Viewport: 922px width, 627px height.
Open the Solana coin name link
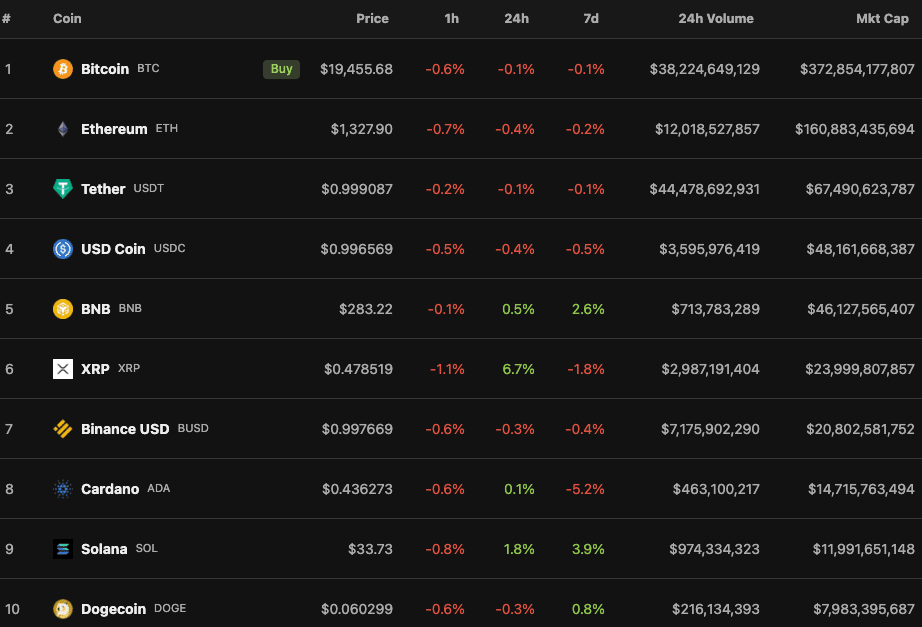tap(104, 549)
